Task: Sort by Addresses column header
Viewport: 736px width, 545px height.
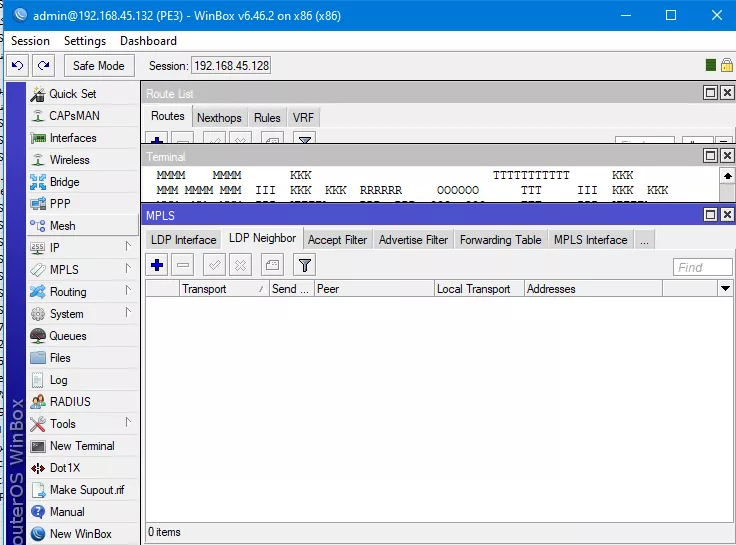Action: [x=593, y=289]
